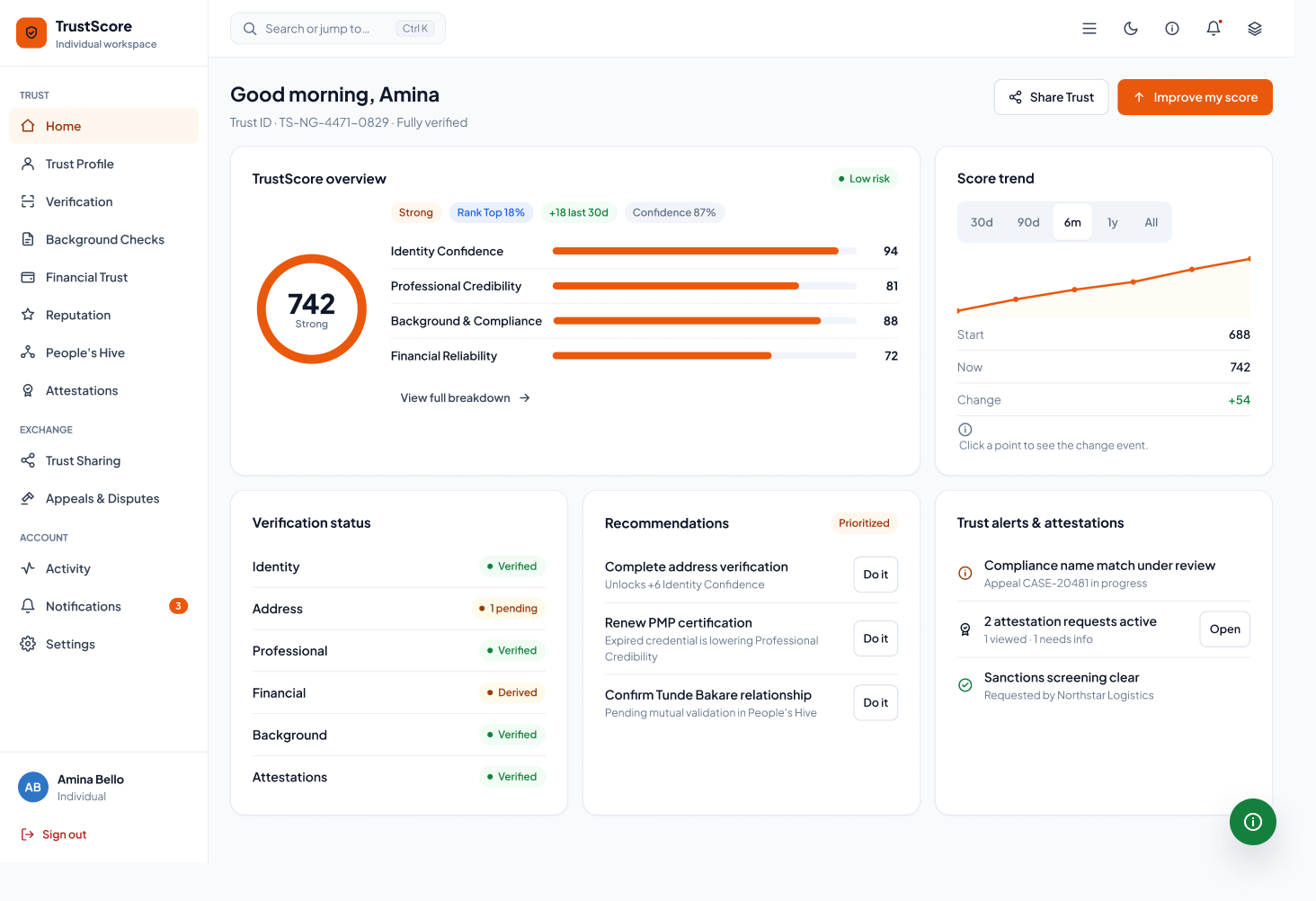Click the Attestations badge icon
Screen dimensions: 1316x901
pyautogui.click(x=28, y=390)
